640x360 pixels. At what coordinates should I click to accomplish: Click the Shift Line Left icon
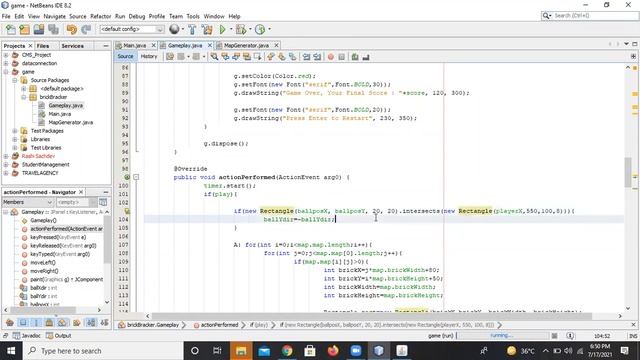tap(306, 57)
